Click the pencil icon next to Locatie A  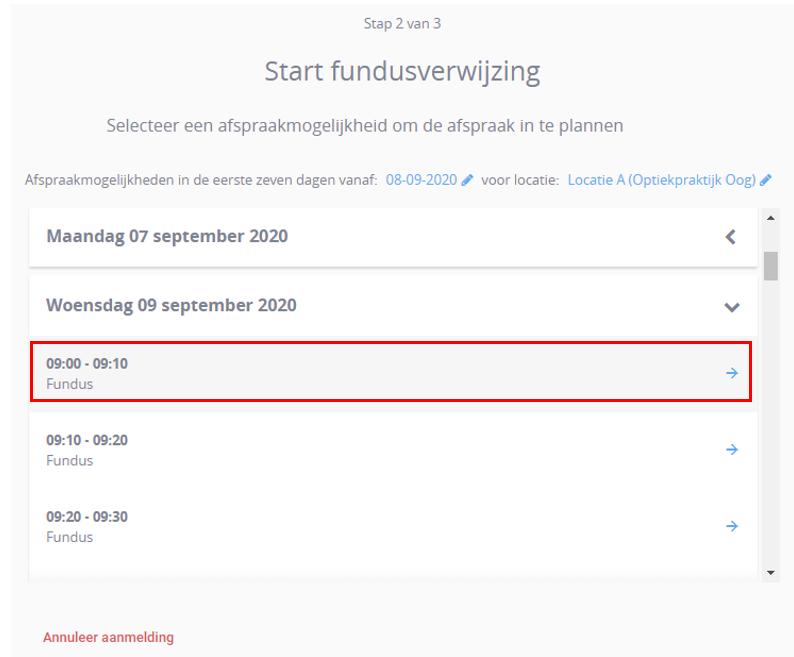(766, 180)
